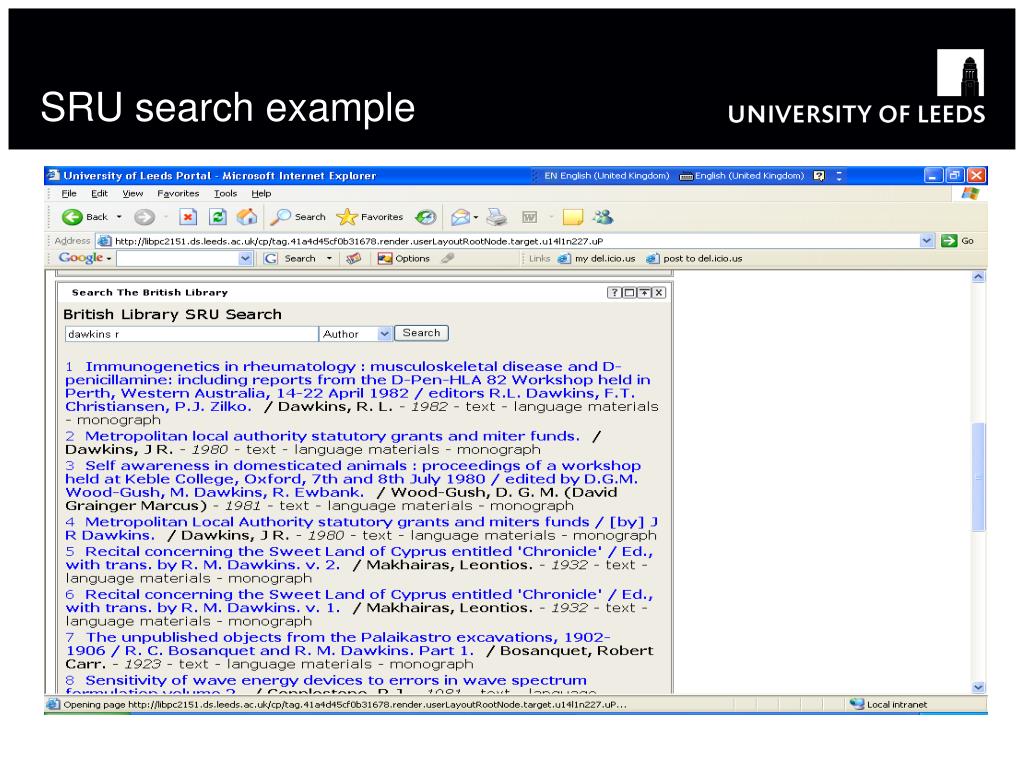
Task: Click the language bar help icon
Action: click(x=819, y=176)
